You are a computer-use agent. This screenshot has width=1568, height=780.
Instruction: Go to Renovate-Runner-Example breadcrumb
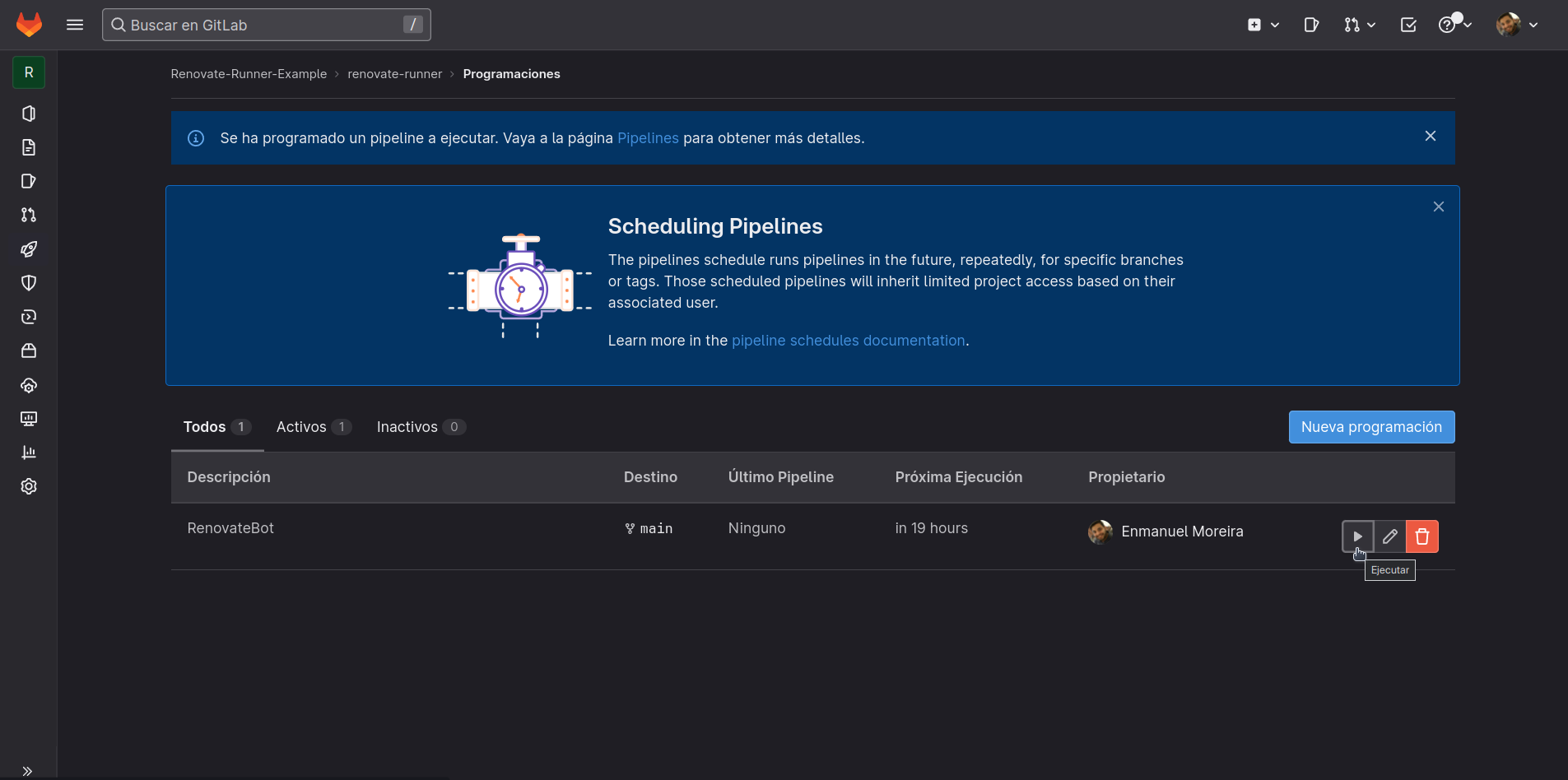tap(249, 74)
